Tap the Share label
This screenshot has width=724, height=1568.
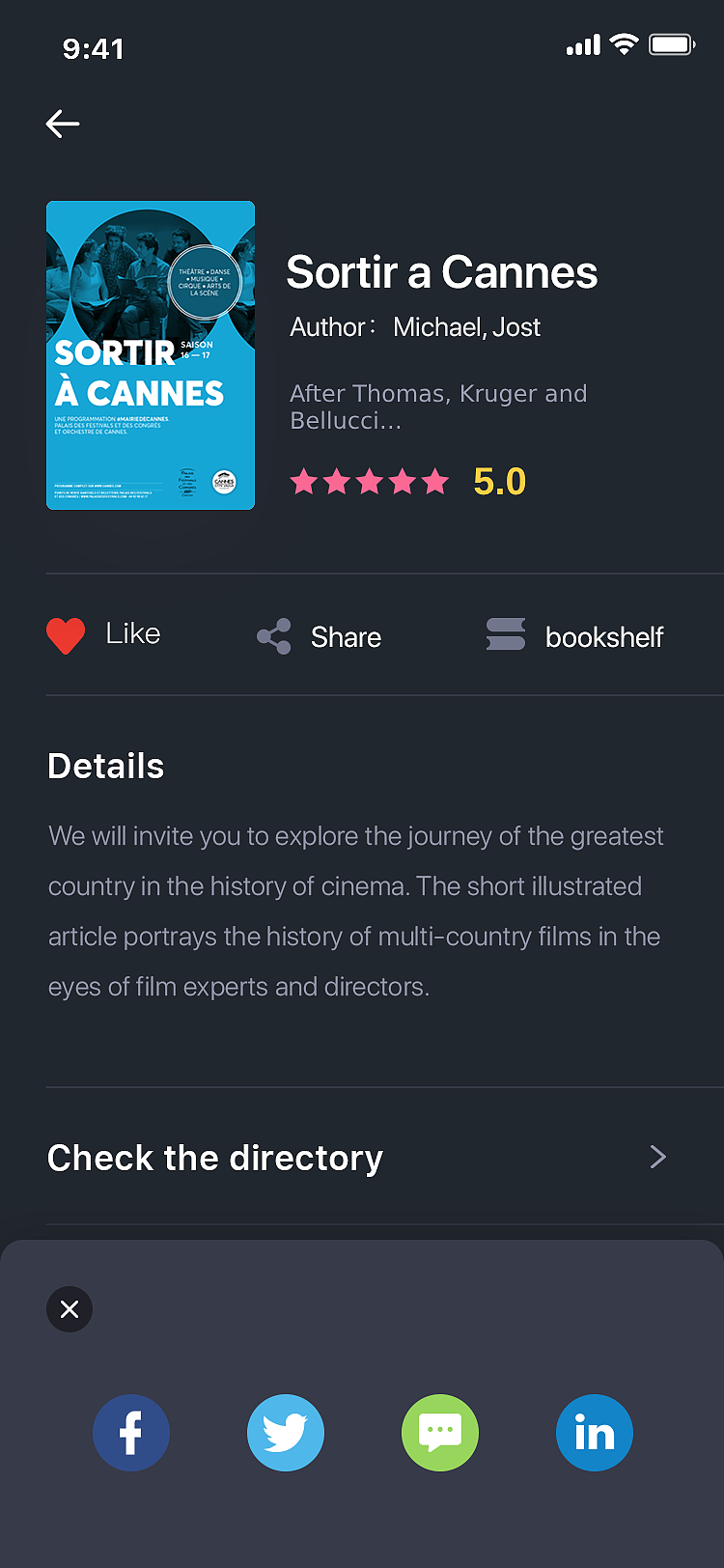(x=346, y=637)
